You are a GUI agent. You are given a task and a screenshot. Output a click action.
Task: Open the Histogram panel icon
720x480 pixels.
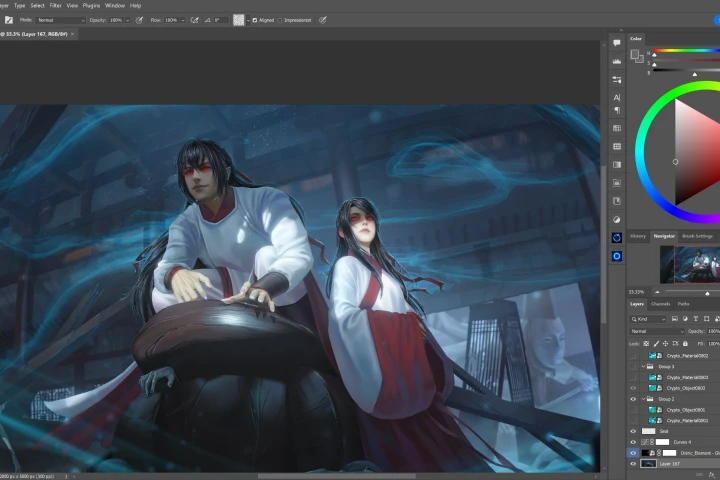[617, 61]
